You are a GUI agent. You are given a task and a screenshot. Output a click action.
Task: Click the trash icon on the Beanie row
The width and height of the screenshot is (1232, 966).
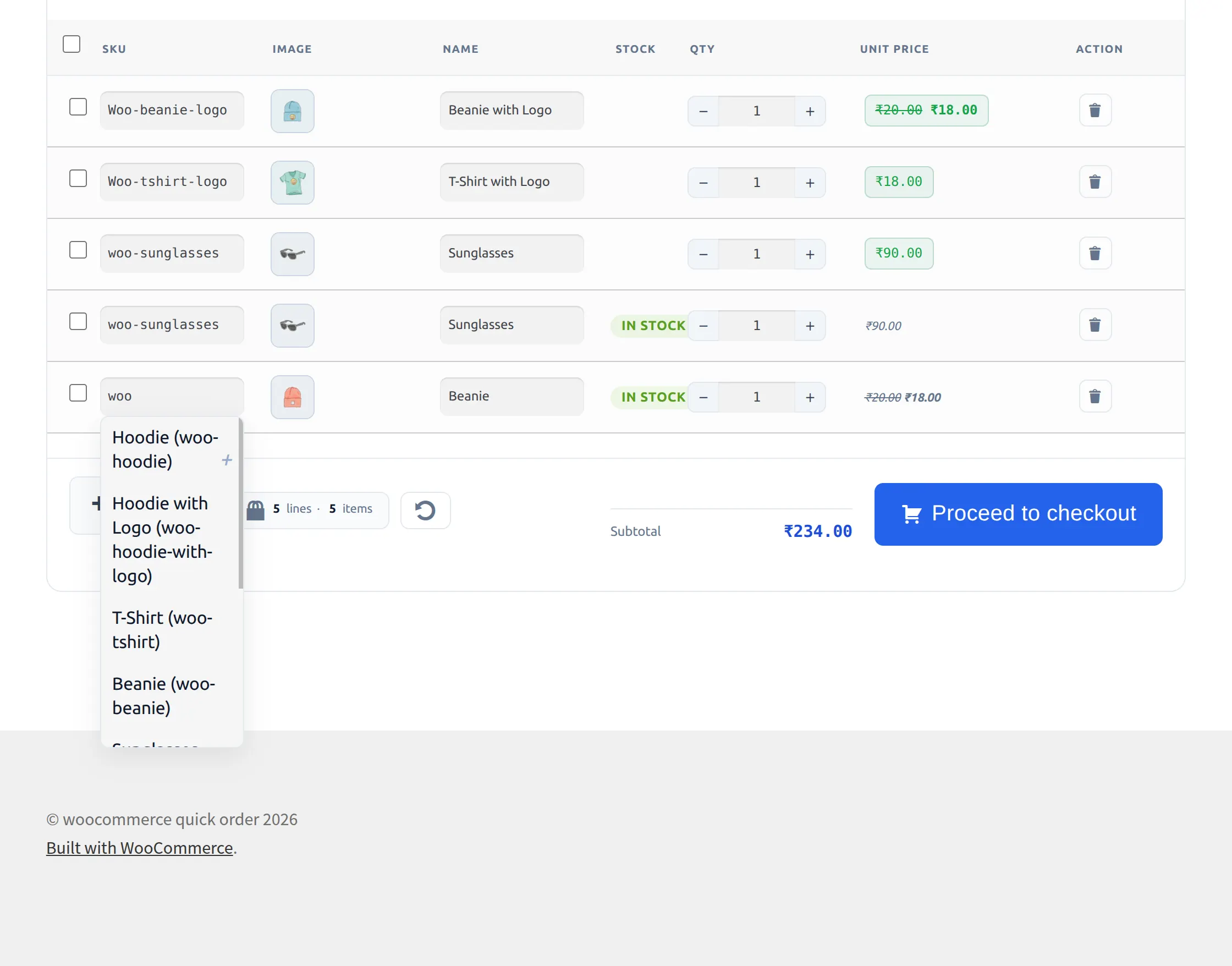(x=1094, y=397)
